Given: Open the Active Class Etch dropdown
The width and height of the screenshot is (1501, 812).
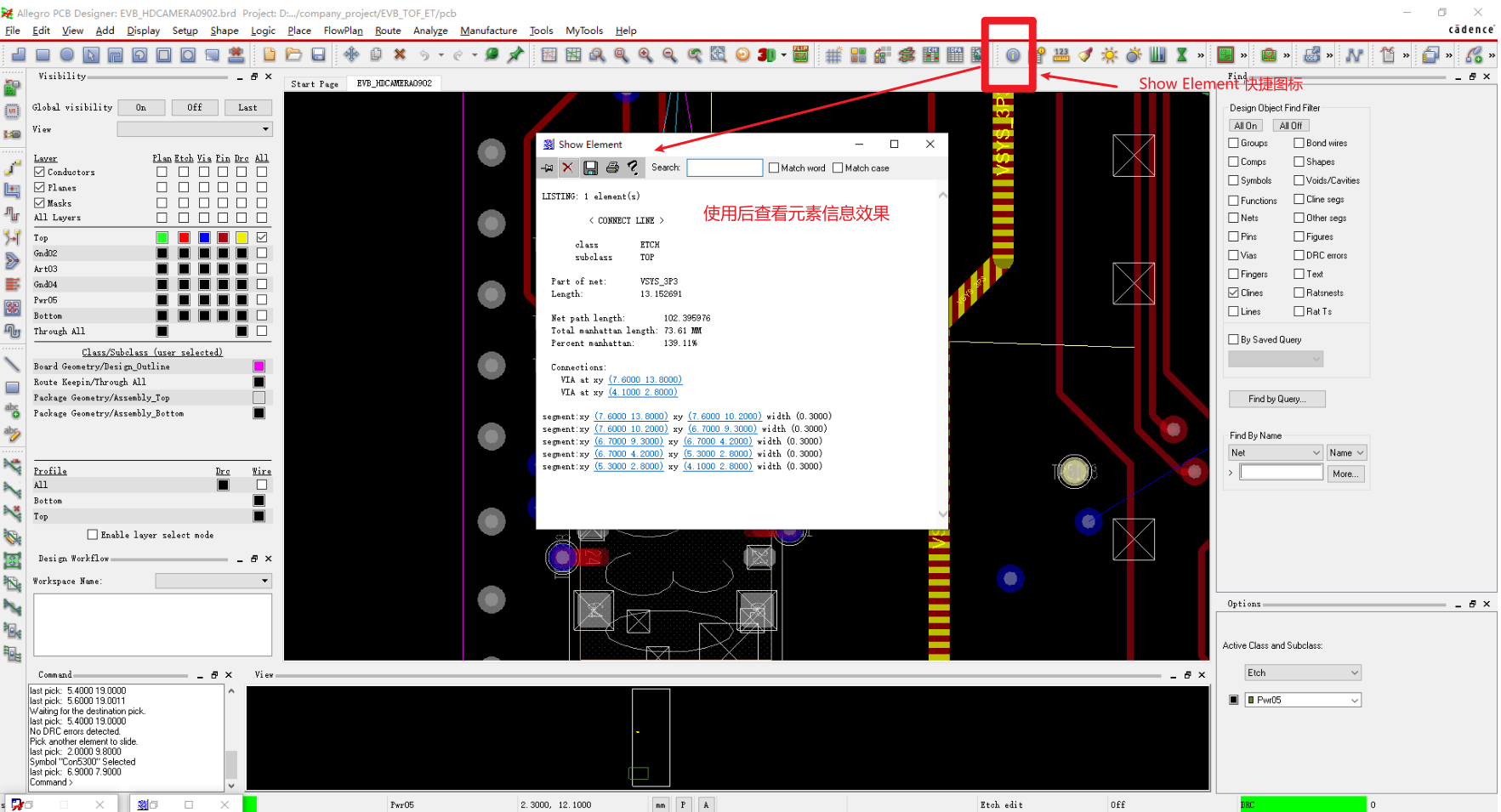Looking at the screenshot, I should [1302, 673].
